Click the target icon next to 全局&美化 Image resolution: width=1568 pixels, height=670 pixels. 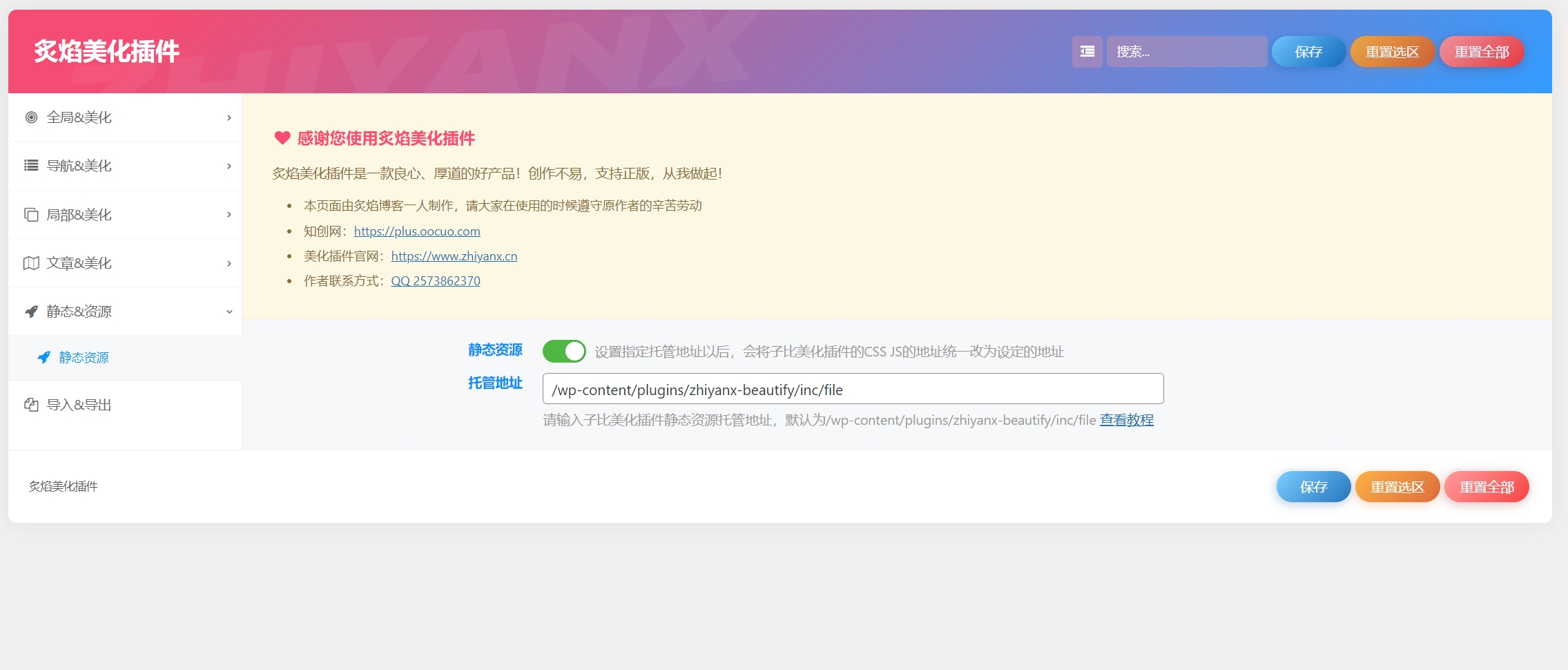(x=31, y=117)
